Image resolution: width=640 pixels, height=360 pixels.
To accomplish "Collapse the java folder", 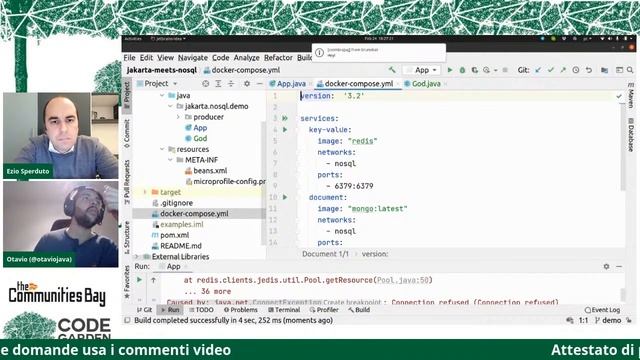I will click(x=162, y=96).
